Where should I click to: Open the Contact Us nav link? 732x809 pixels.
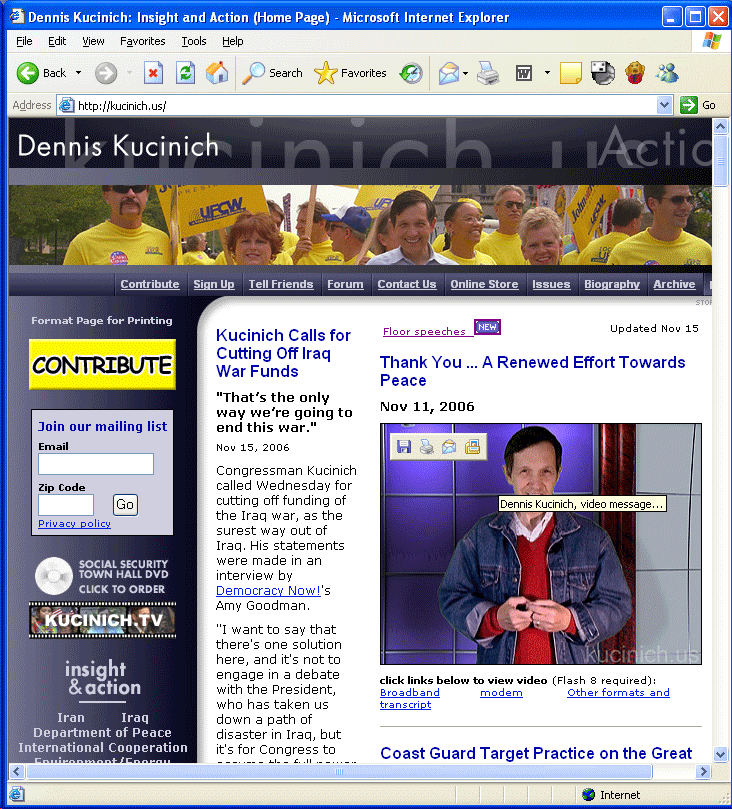406,284
